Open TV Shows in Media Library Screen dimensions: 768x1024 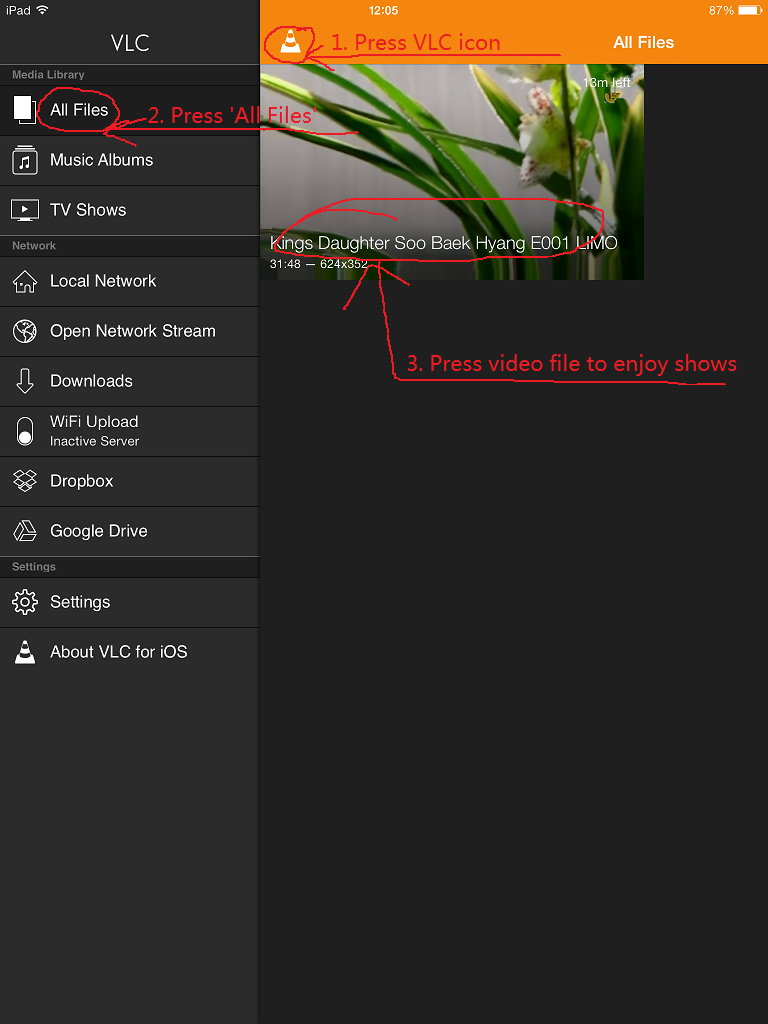click(129, 210)
